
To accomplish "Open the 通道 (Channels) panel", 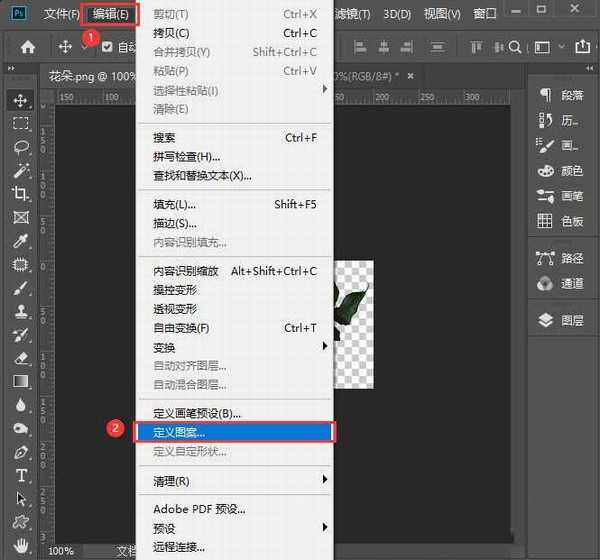I will click(560, 283).
